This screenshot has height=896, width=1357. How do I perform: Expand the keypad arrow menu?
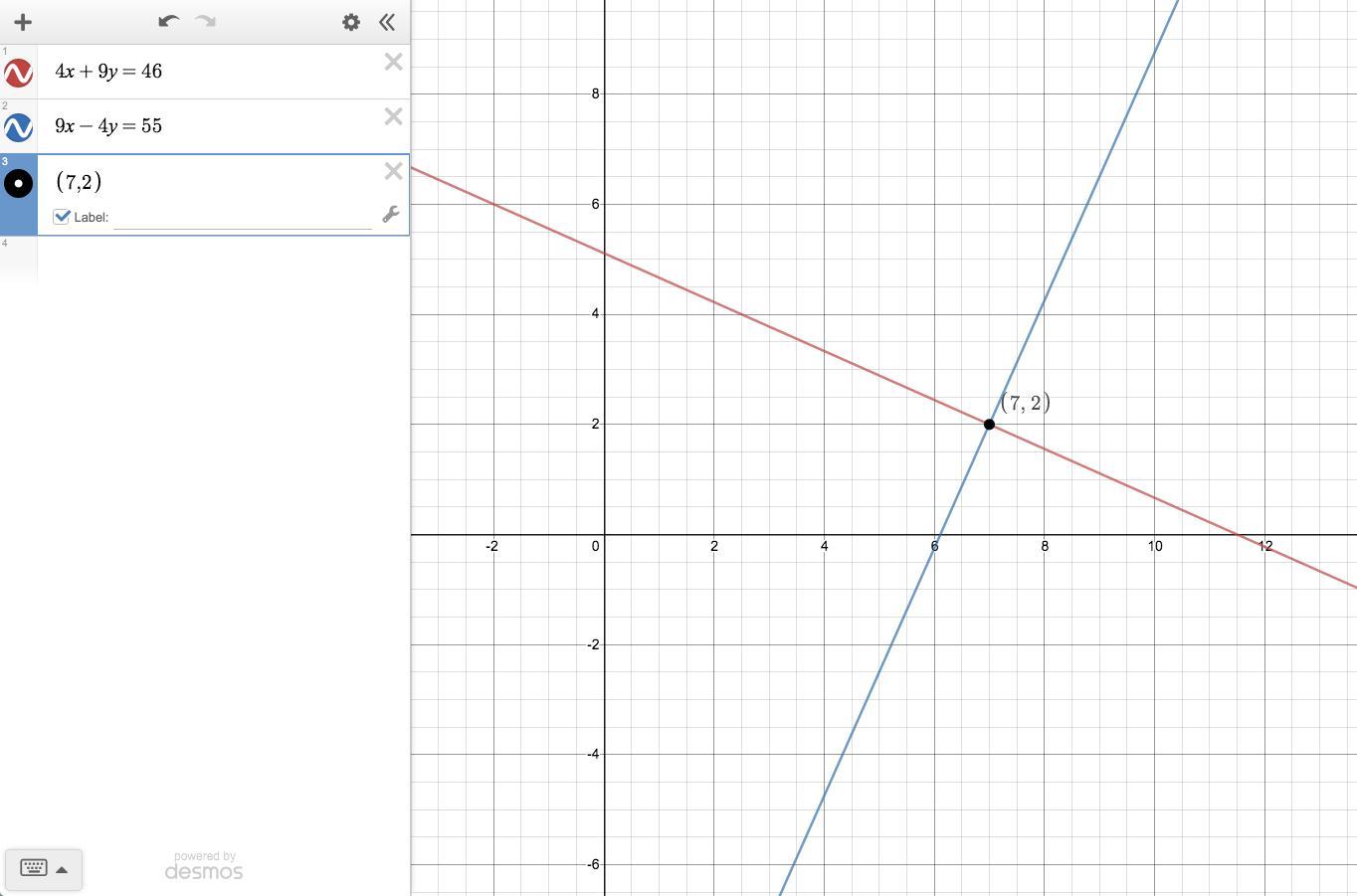[x=62, y=869]
